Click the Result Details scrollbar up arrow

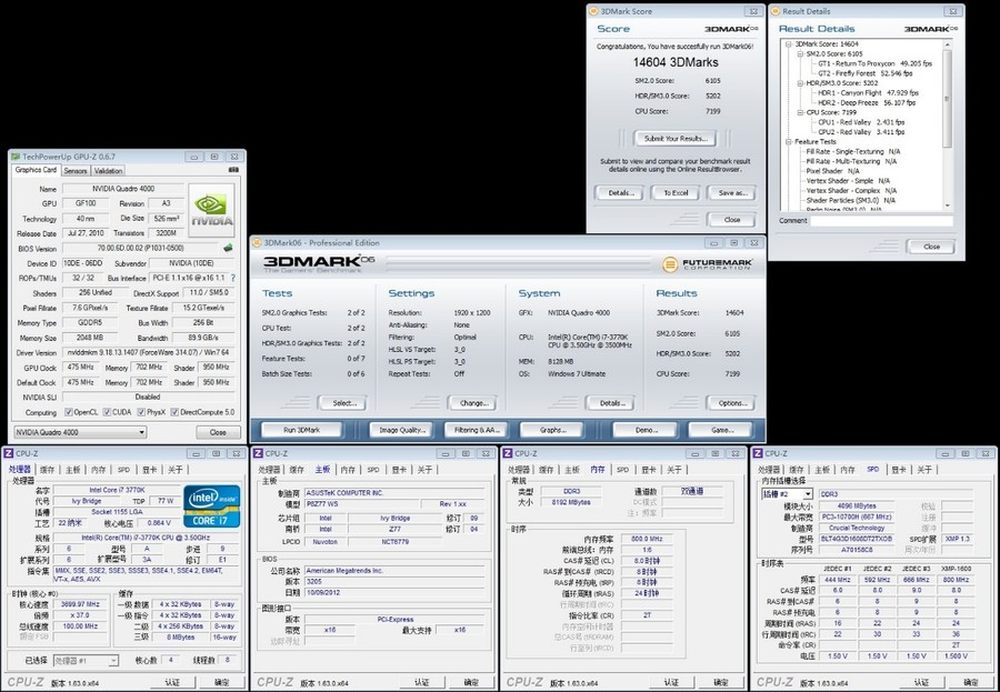point(947,44)
